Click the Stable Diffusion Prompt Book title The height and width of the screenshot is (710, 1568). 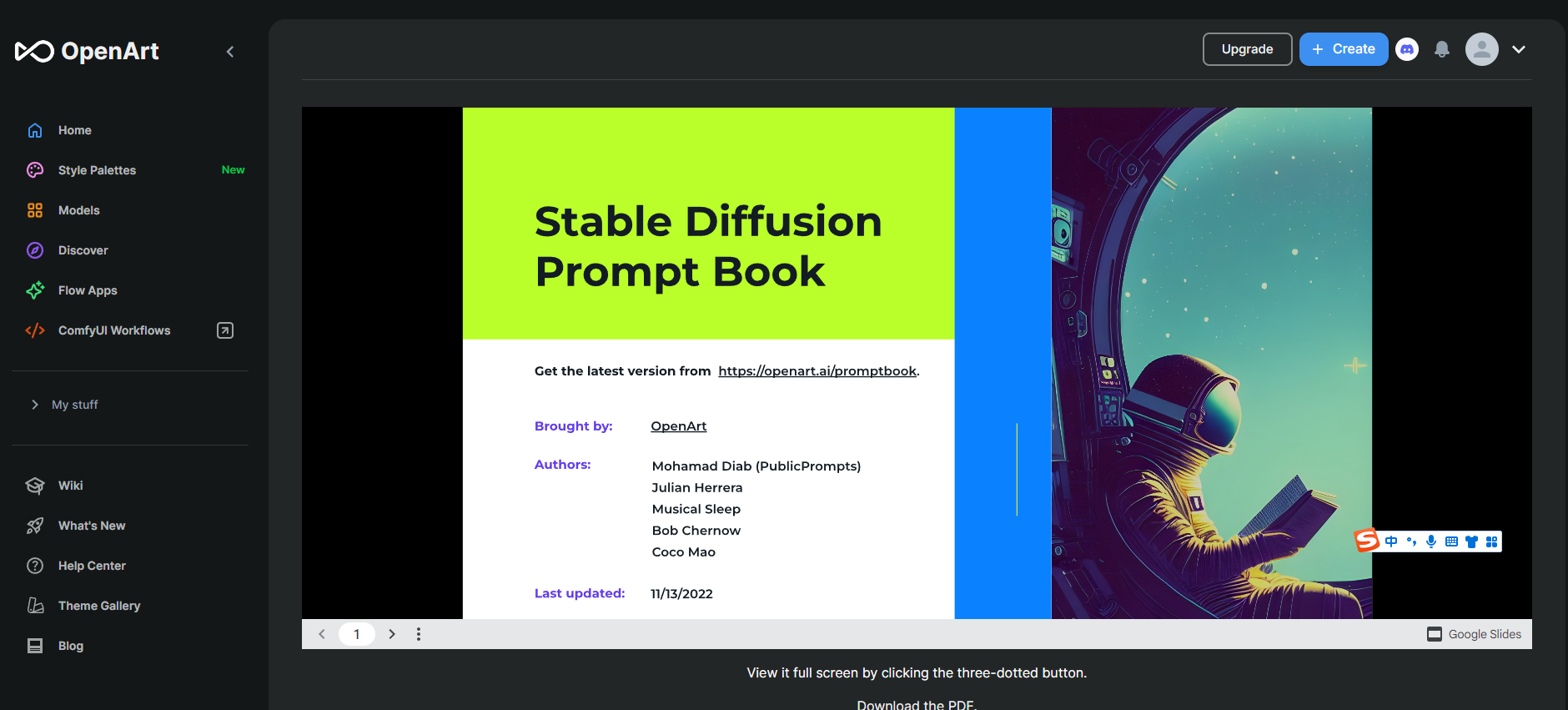tap(708, 246)
